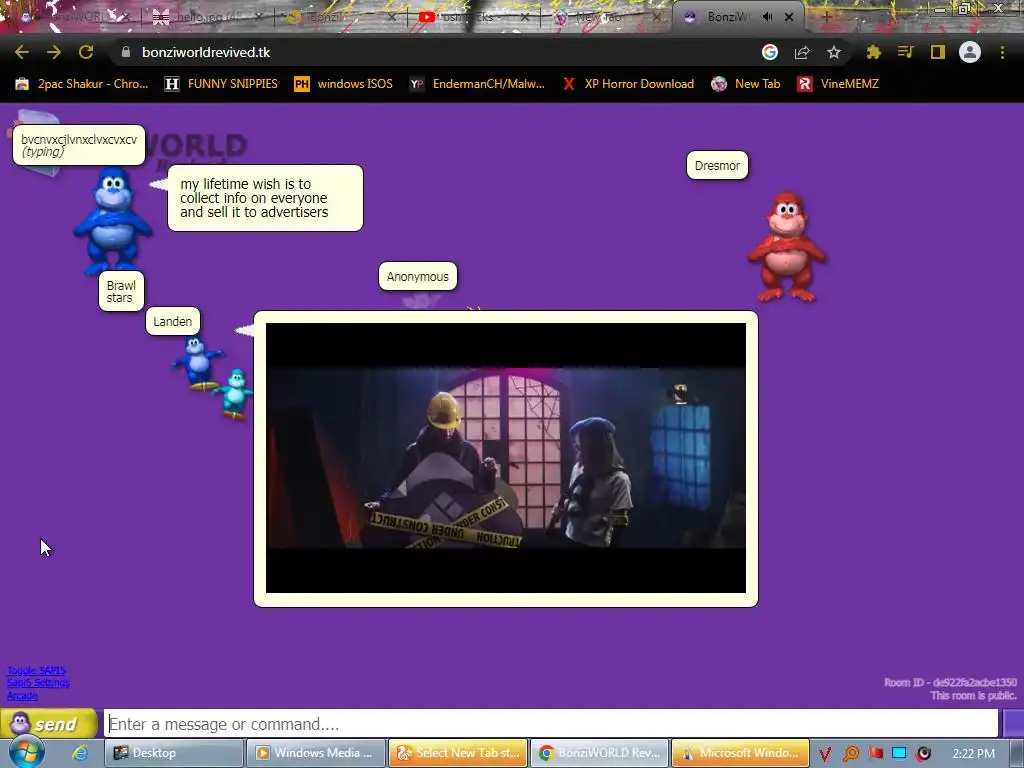Open the Sapi5 Settings link
1024x768 pixels.
pyautogui.click(x=38, y=683)
